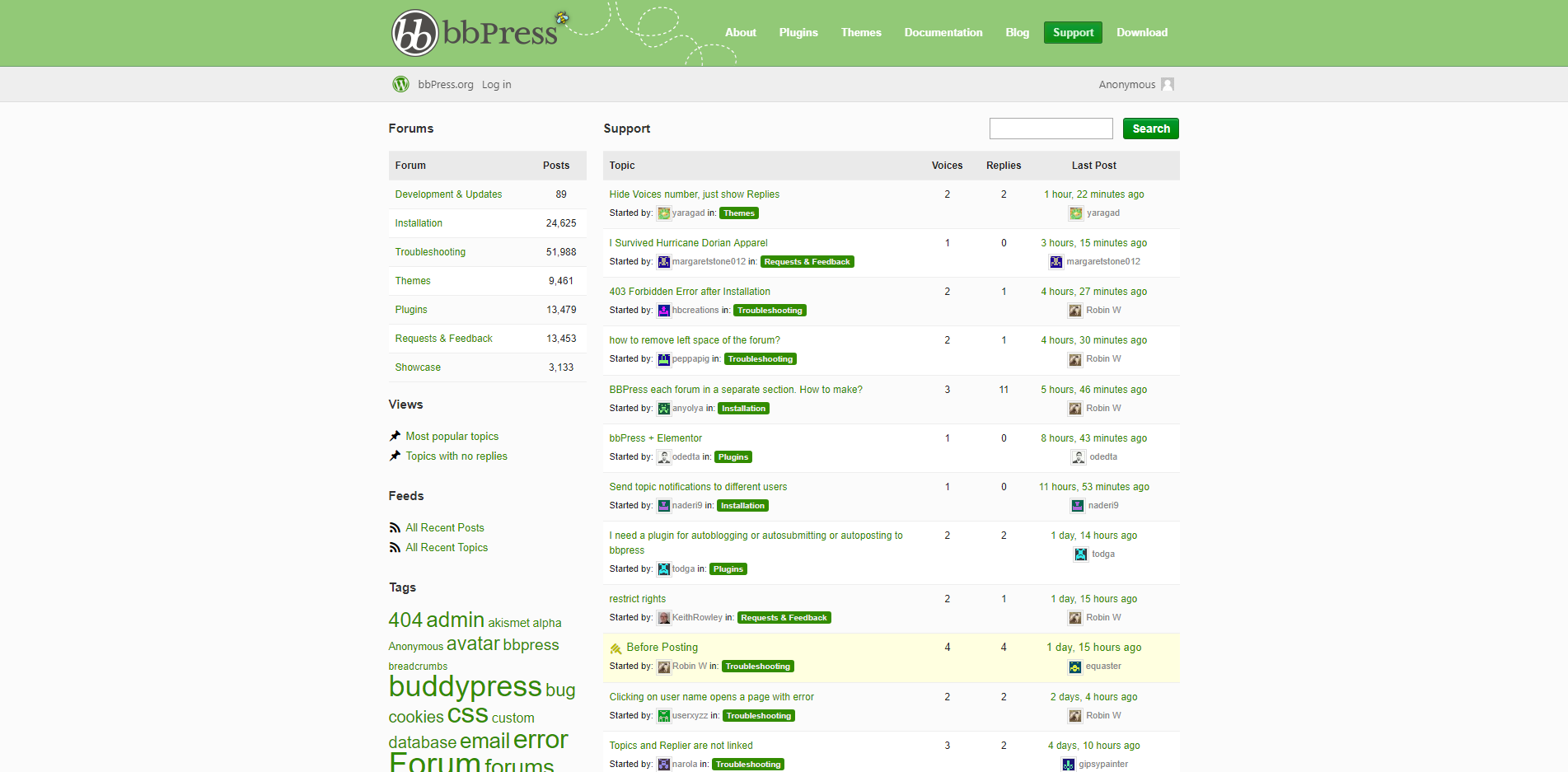
Task: Select the buddypress tag in the tag cloud
Action: click(x=464, y=686)
